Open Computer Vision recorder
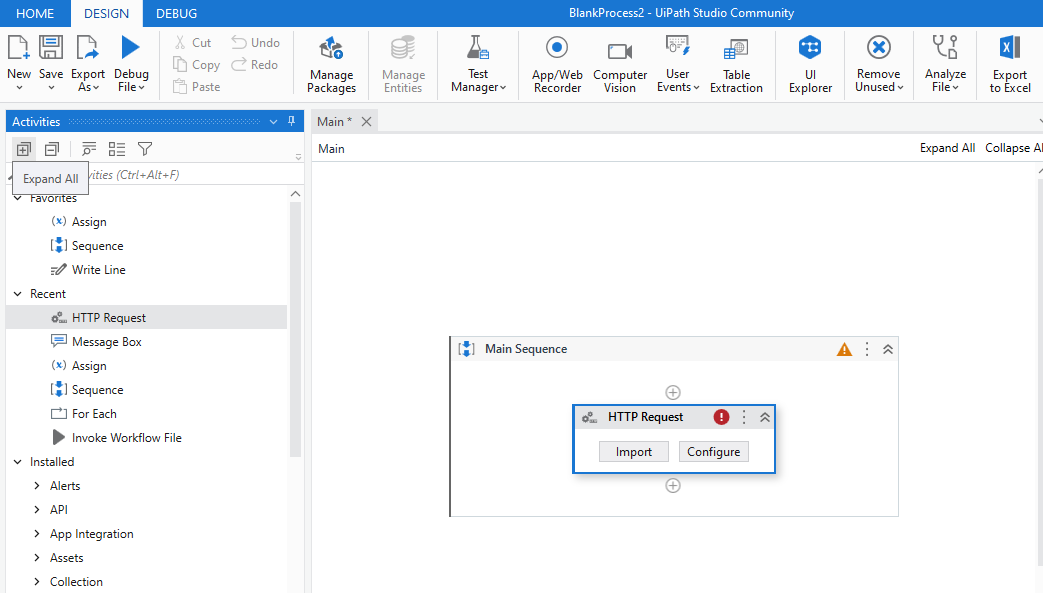 click(x=620, y=65)
